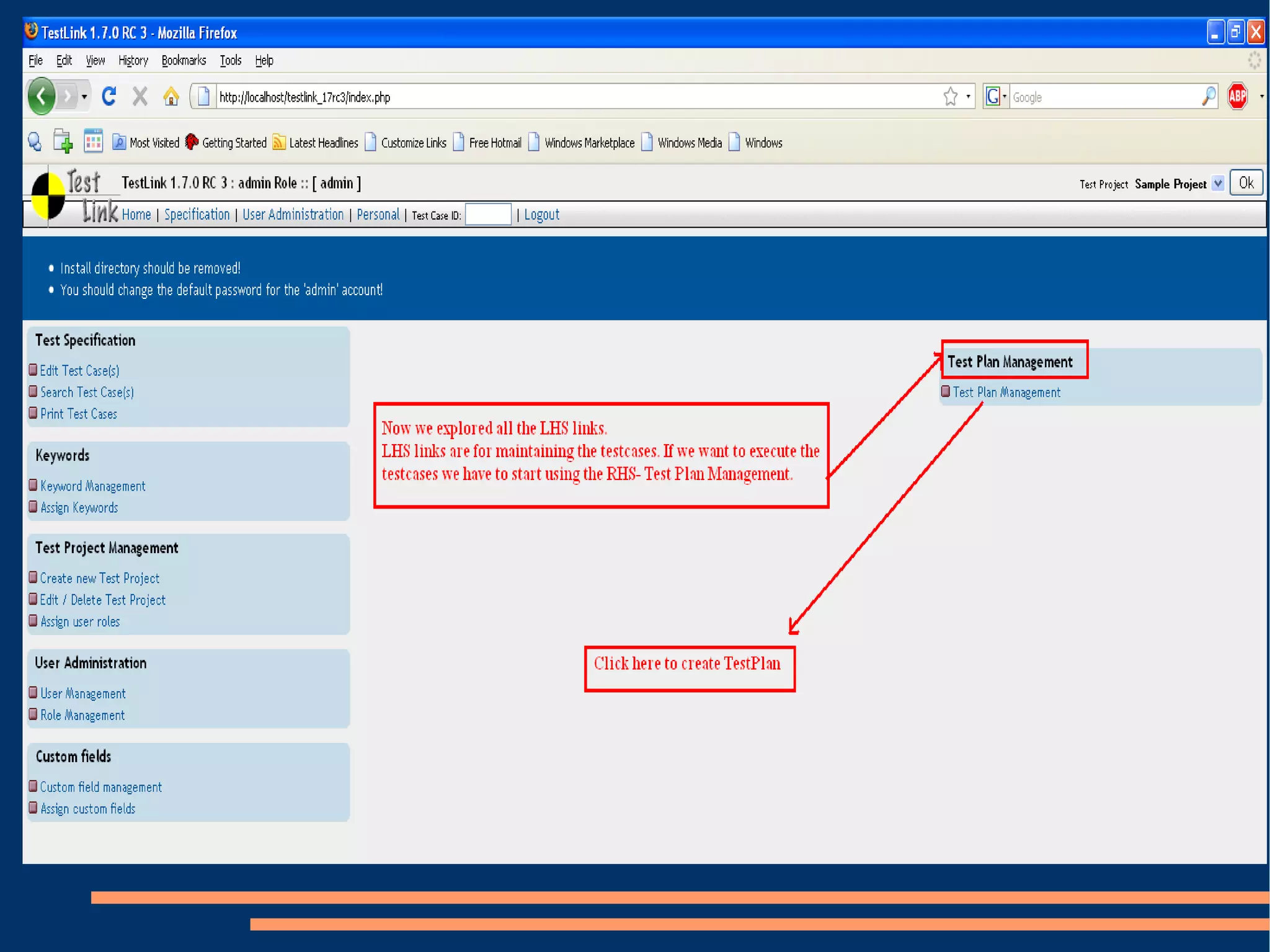The height and width of the screenshot is (952, 1270).
Task: Go to browser Home with the house icon
Action: pyautogui.click(x=171, y=97)
